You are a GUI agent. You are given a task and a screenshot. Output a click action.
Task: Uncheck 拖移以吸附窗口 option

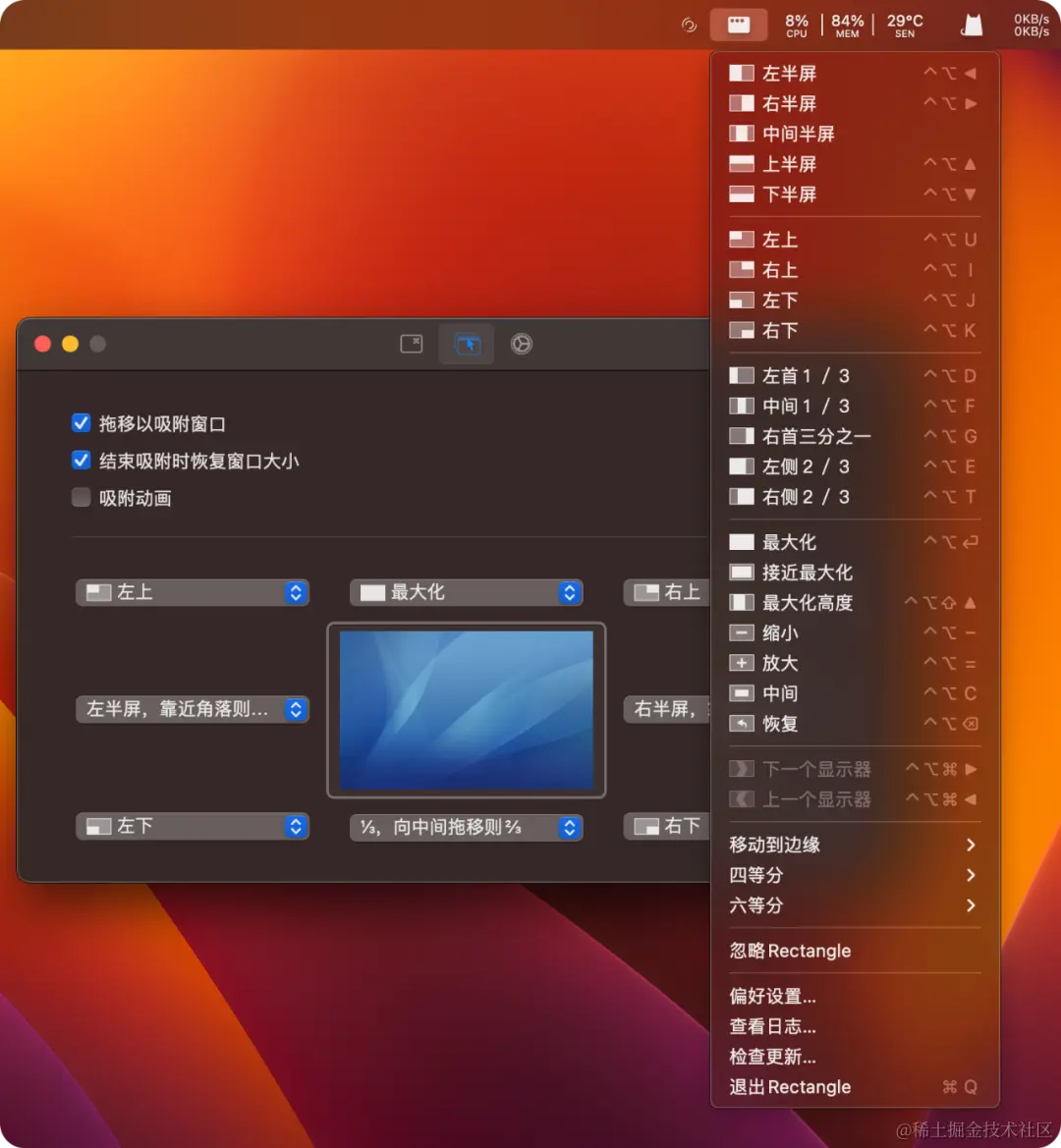coord(81,423)
